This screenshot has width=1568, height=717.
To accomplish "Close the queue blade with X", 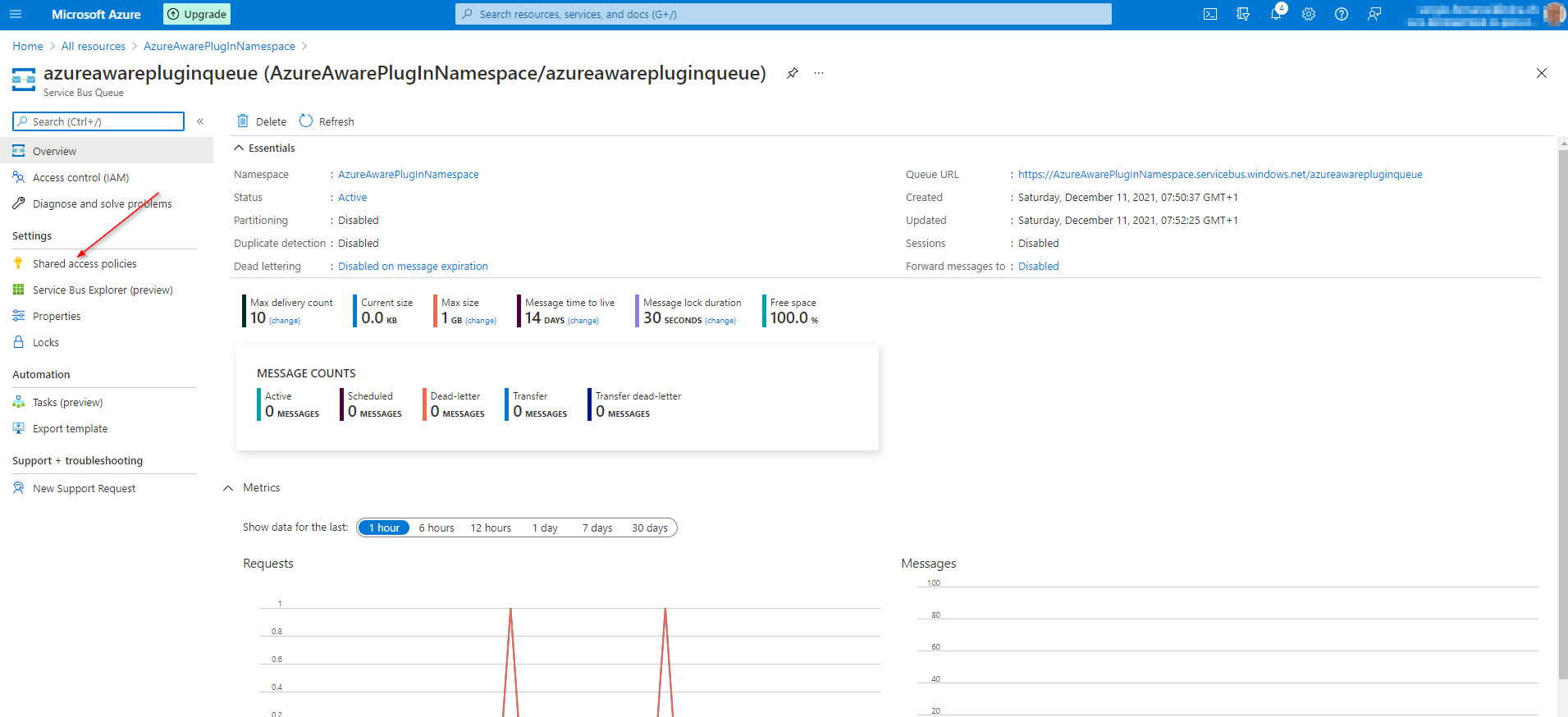I will (x=1542, y=73).
